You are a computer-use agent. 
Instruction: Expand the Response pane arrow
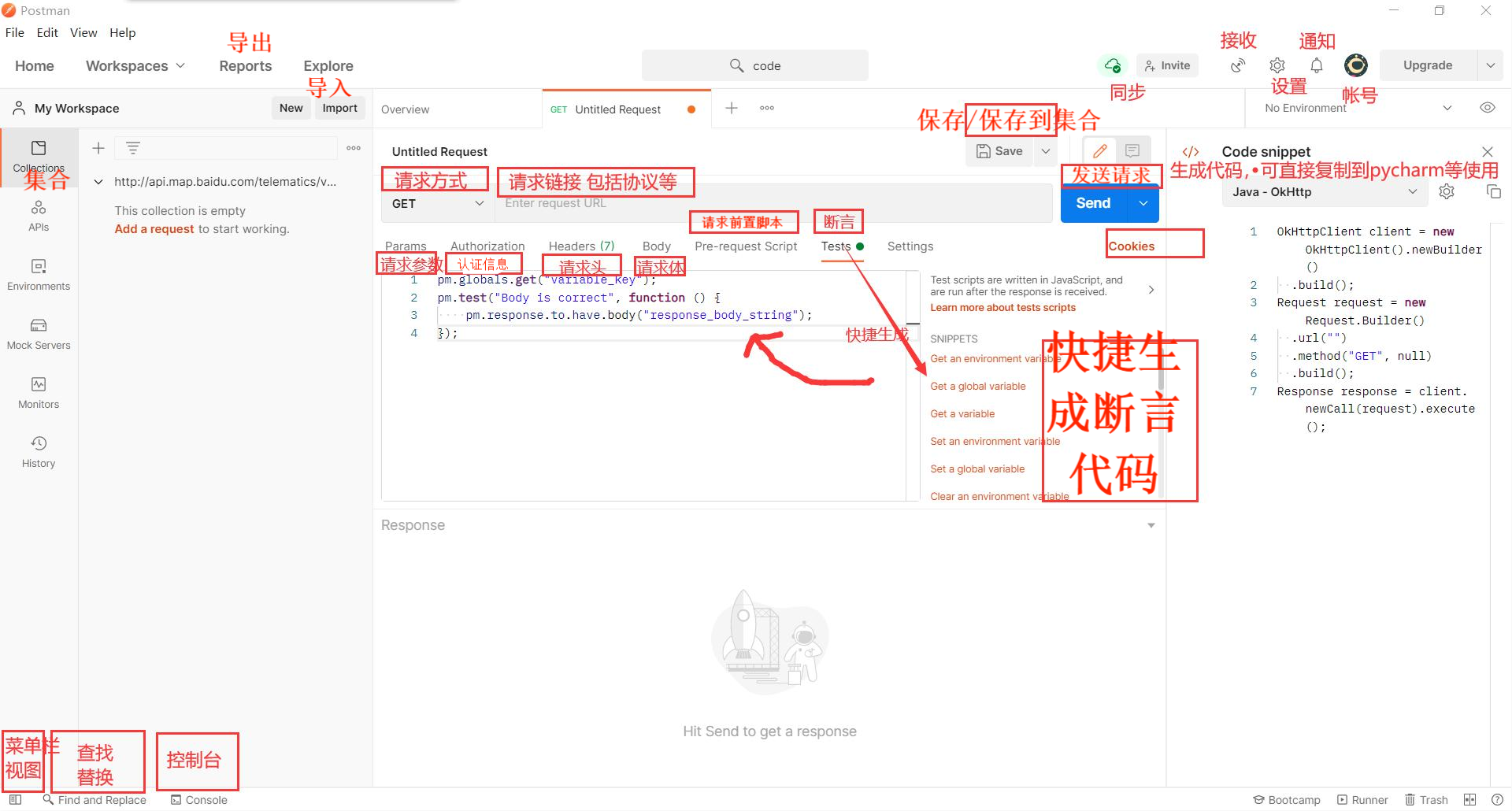(x=1151, y=525)
